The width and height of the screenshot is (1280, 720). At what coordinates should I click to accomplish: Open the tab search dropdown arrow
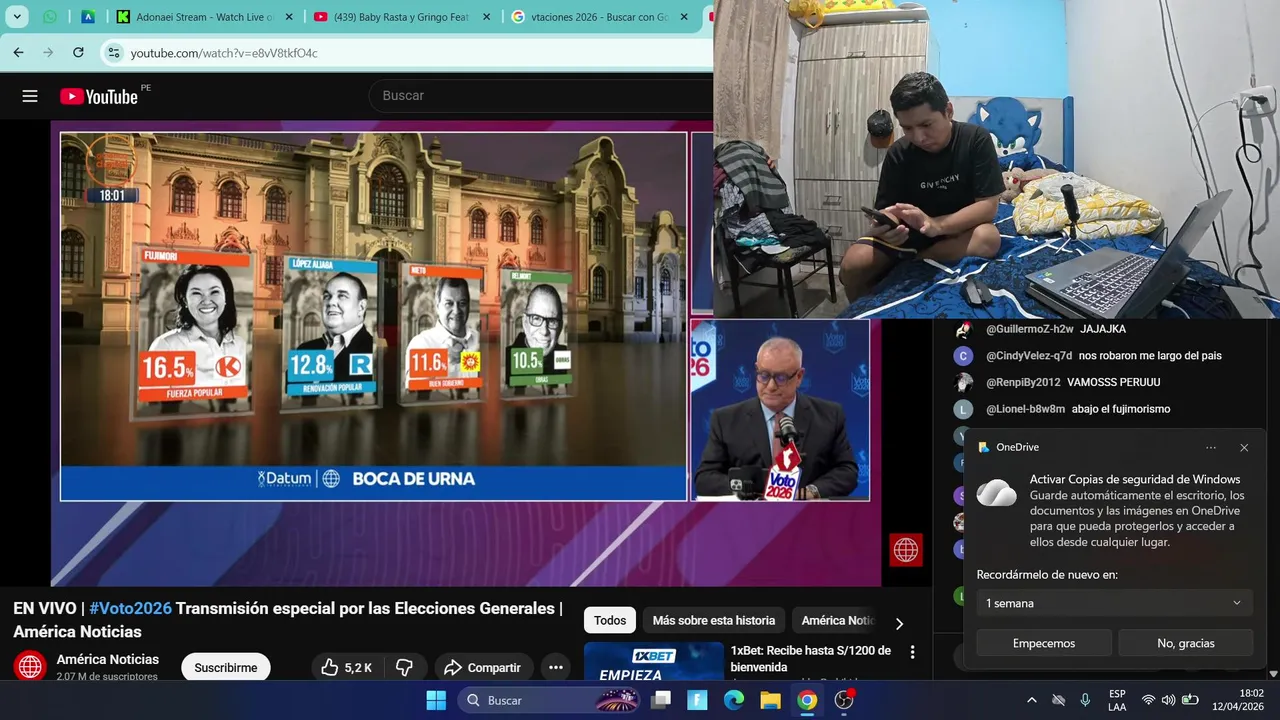coord(17,17)
